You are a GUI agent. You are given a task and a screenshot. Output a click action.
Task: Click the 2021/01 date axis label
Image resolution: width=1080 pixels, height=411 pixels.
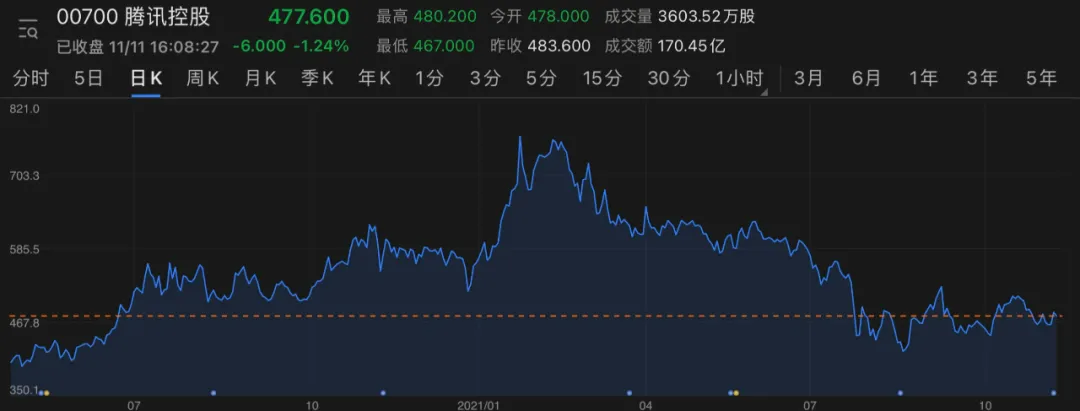click(478, 404)
